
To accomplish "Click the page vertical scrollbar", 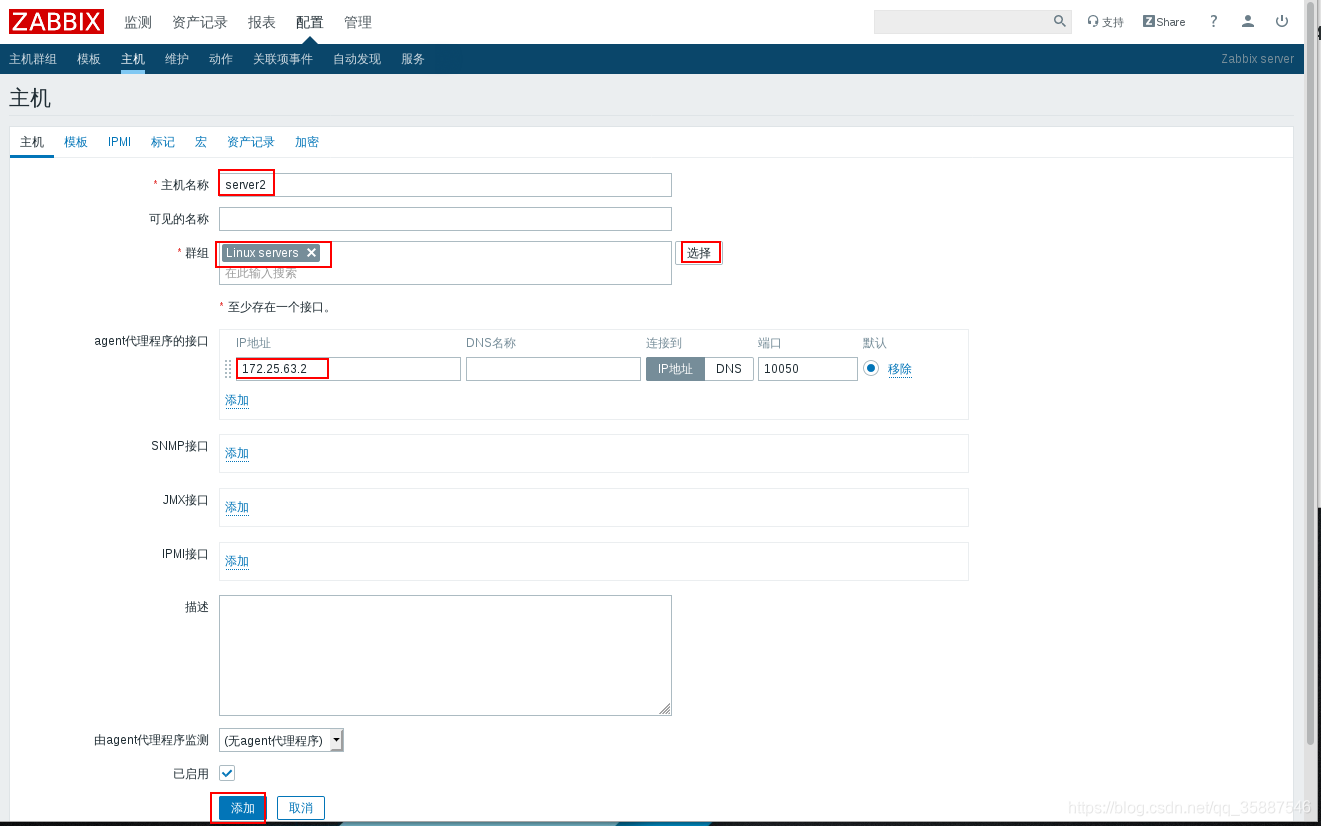I will [1311, 372].
